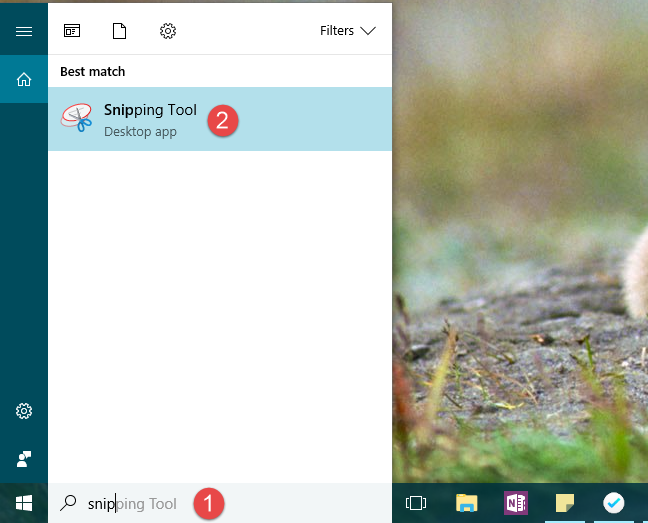The width and height of the screenshot is (648, 523).
Task: Expand the hamburger menu in search sidebar
Action: coord(24,31)
